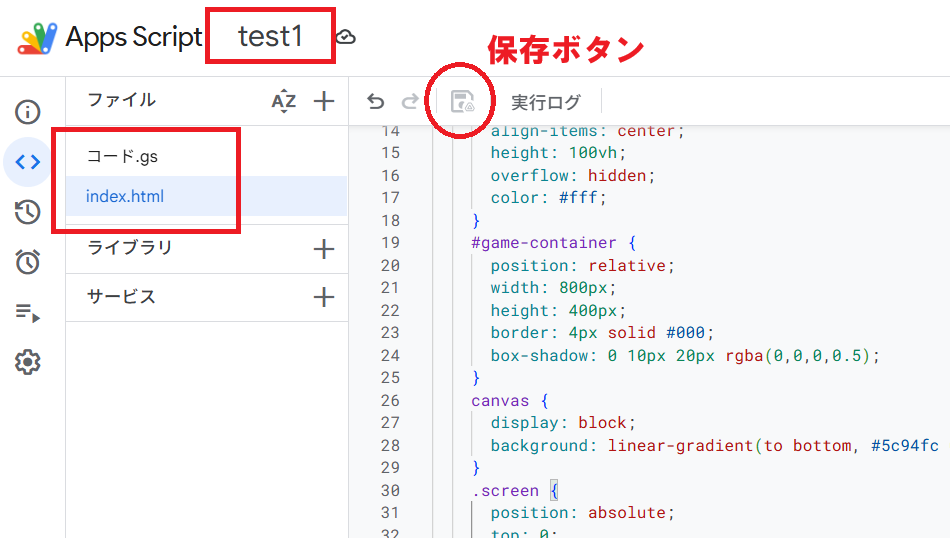The width and height of the screenshot is (950, 538).
Task: Redo the last edit
Action: [x=410, y=101]
